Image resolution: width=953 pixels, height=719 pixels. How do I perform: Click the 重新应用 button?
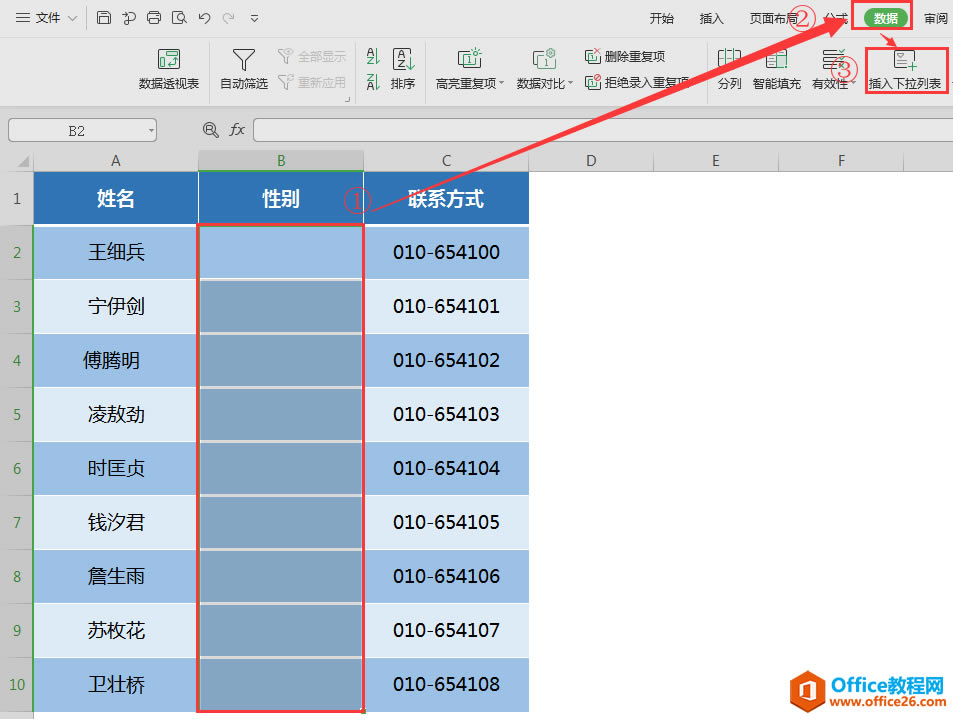click(312, 82)
